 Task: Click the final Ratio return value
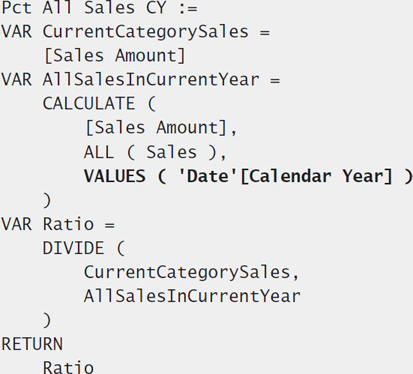tap(68, 367)
